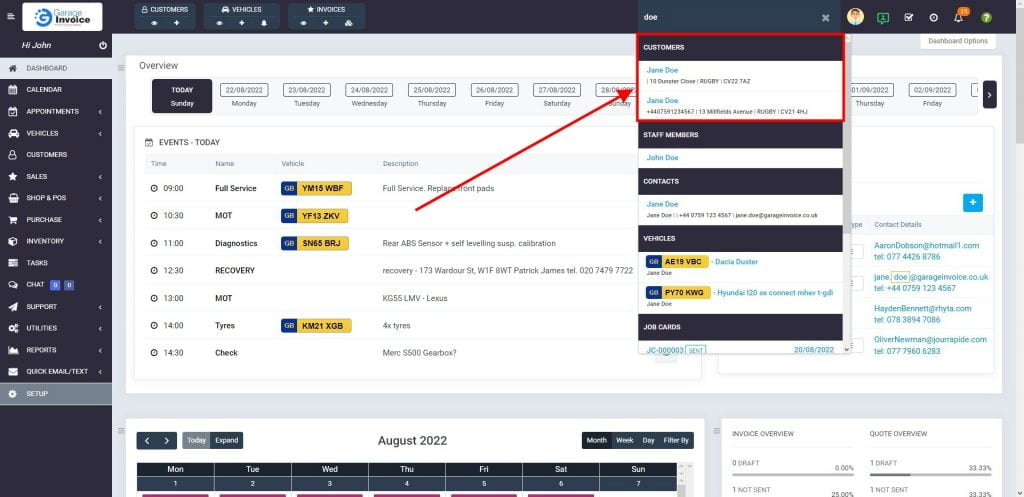Open the calendar Filter By dropdown
Screen dimensions: 1024x497
677,440
